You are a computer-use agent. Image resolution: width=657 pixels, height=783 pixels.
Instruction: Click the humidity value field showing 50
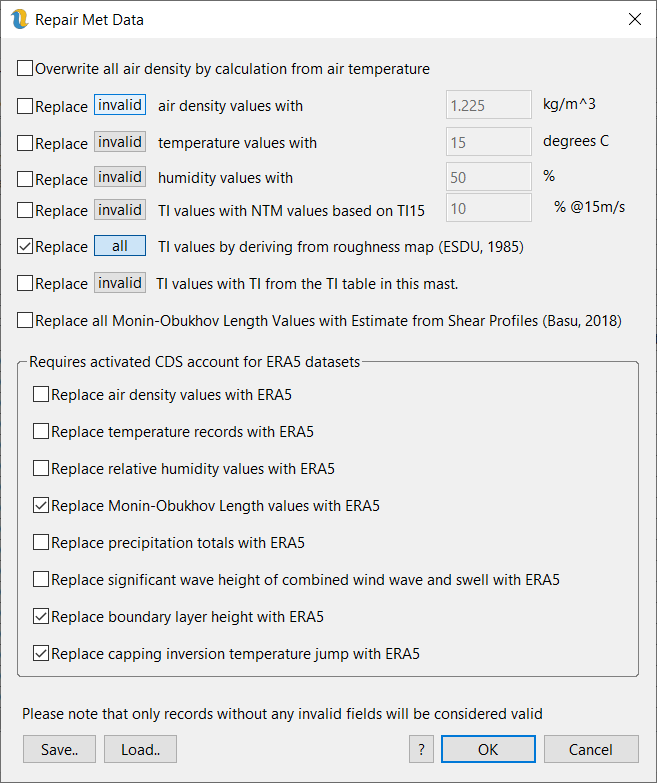pos(487,178)
